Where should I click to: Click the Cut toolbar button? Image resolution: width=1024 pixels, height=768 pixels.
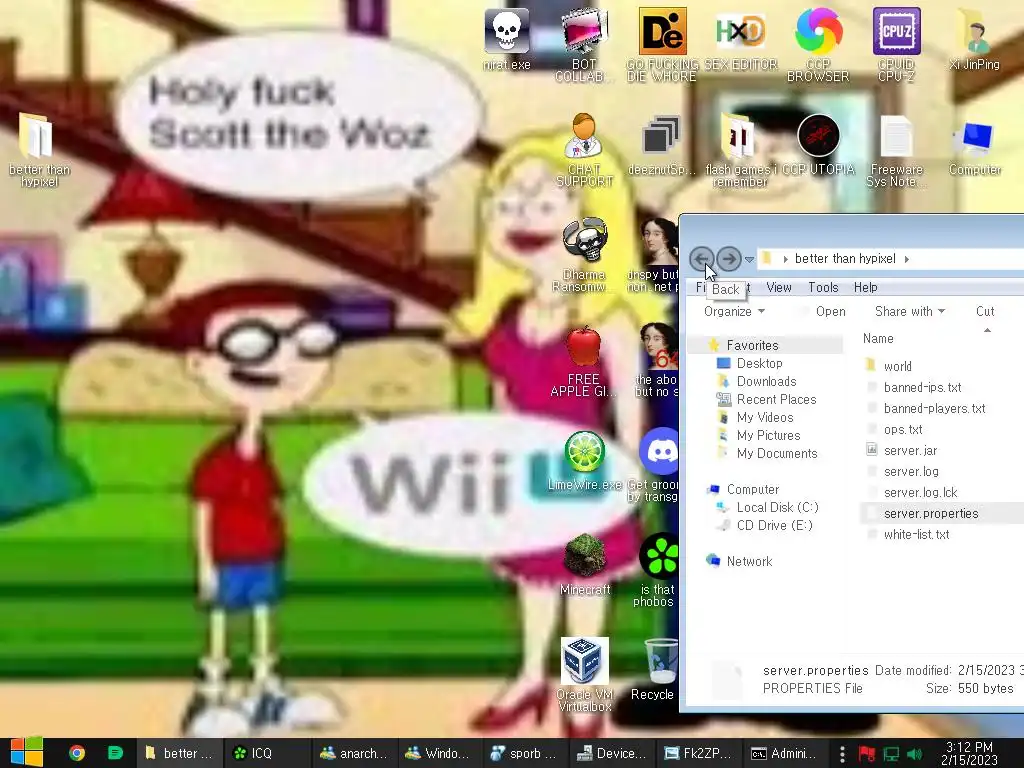pos(985,312)
